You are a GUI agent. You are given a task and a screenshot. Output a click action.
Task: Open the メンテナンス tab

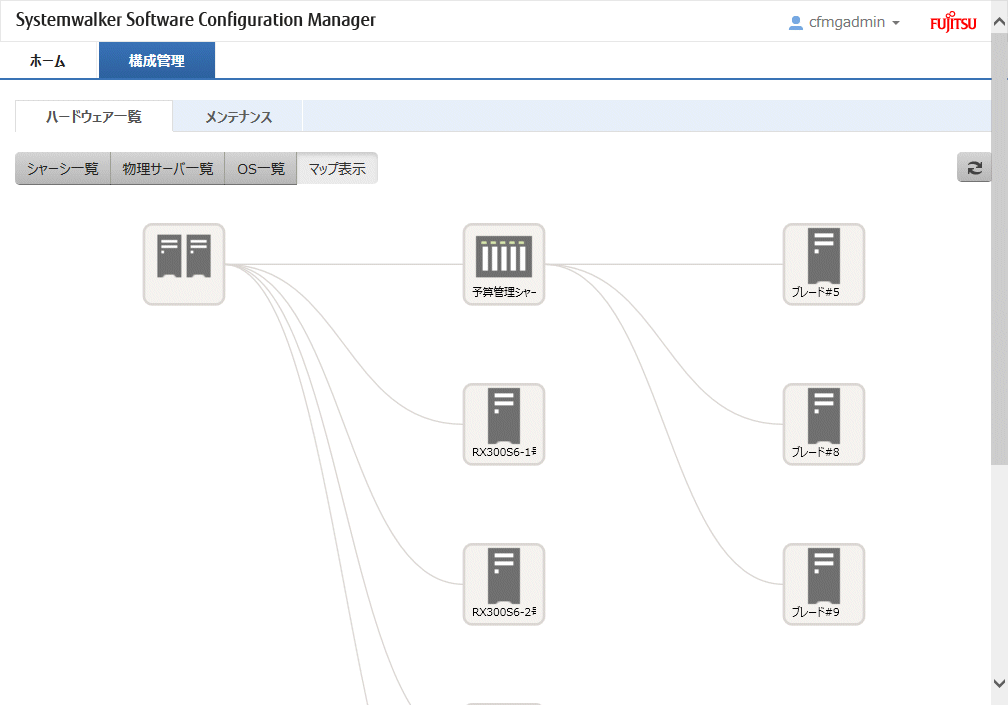coord(238,117)
